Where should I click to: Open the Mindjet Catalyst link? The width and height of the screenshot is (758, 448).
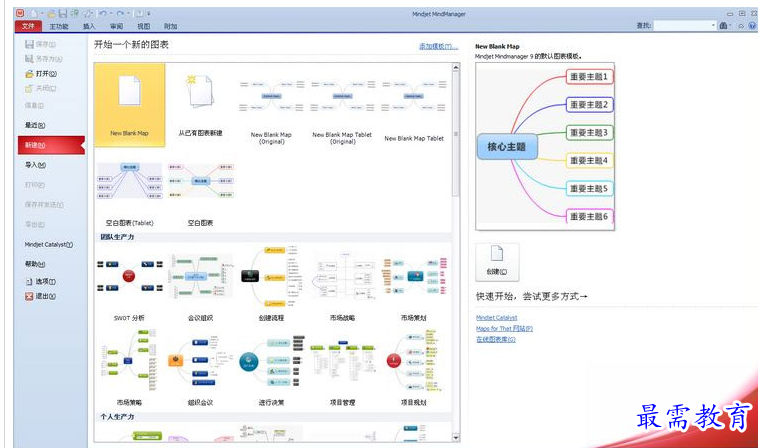(x=496, y=318)
